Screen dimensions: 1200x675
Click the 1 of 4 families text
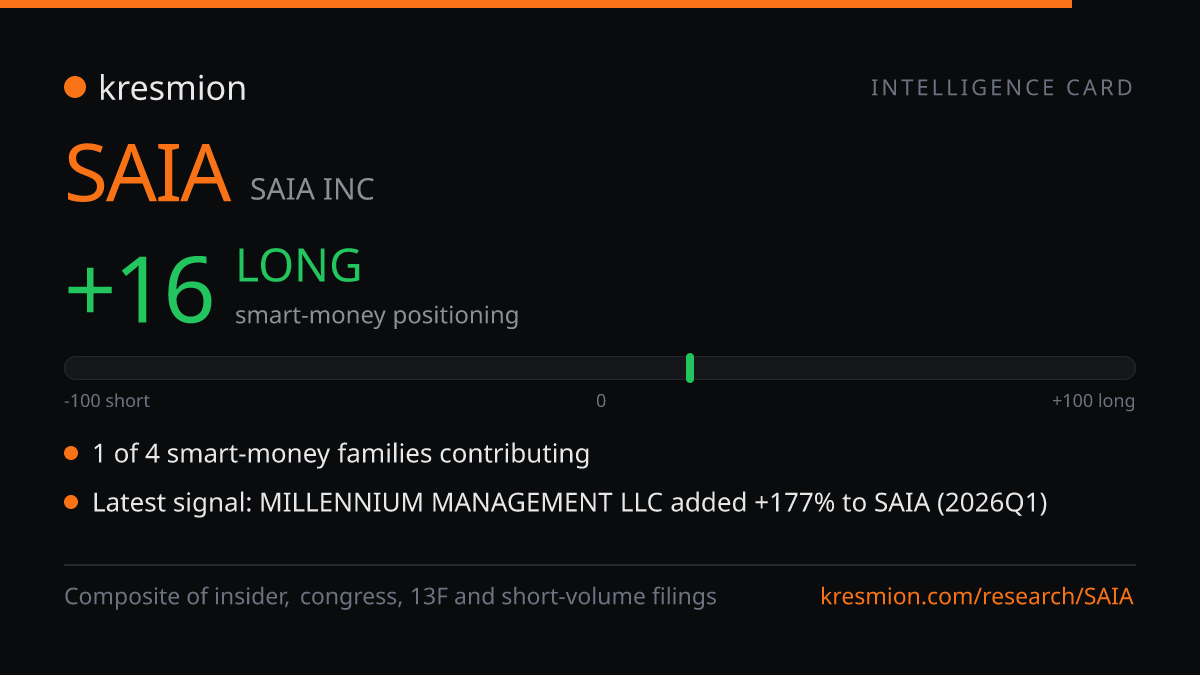point(341,454)
